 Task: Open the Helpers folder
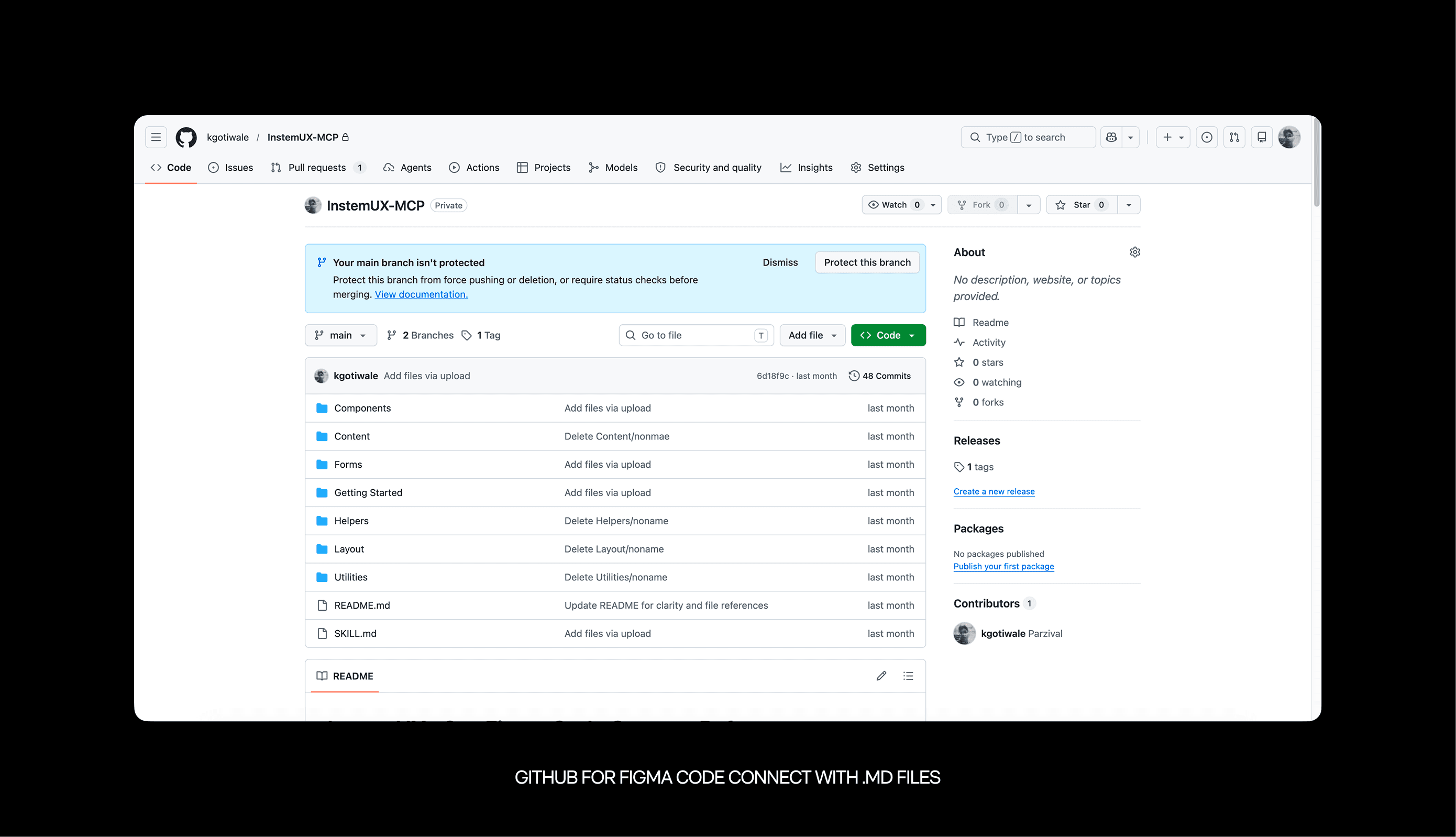351,521
